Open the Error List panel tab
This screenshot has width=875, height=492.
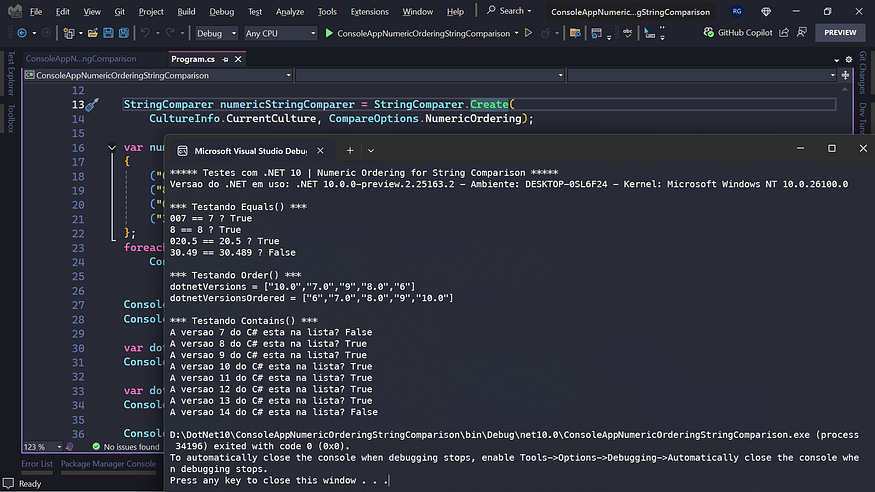click(37, 464)
